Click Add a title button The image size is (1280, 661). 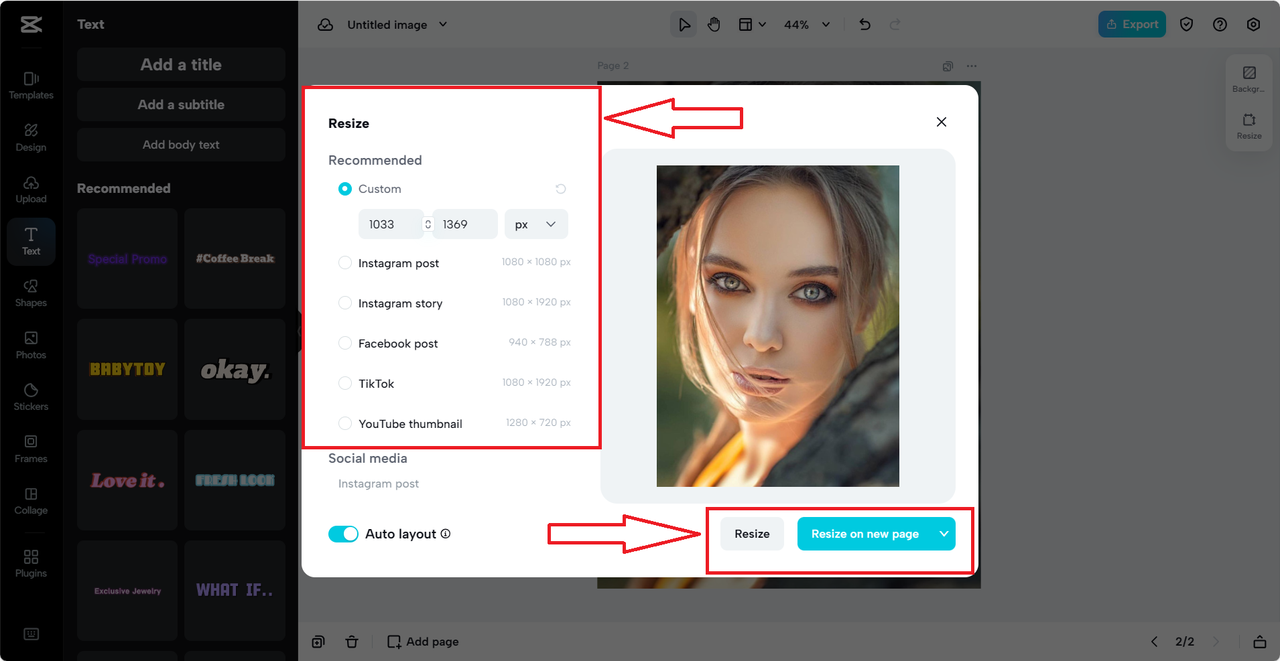181,65
